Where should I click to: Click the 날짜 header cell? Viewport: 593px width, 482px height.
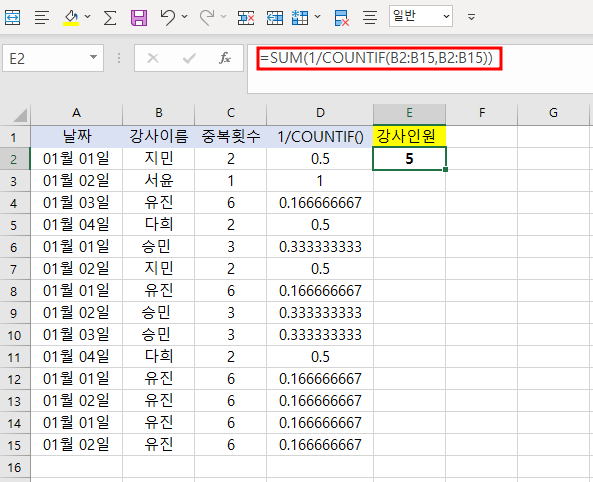click(x=76, y=137)
